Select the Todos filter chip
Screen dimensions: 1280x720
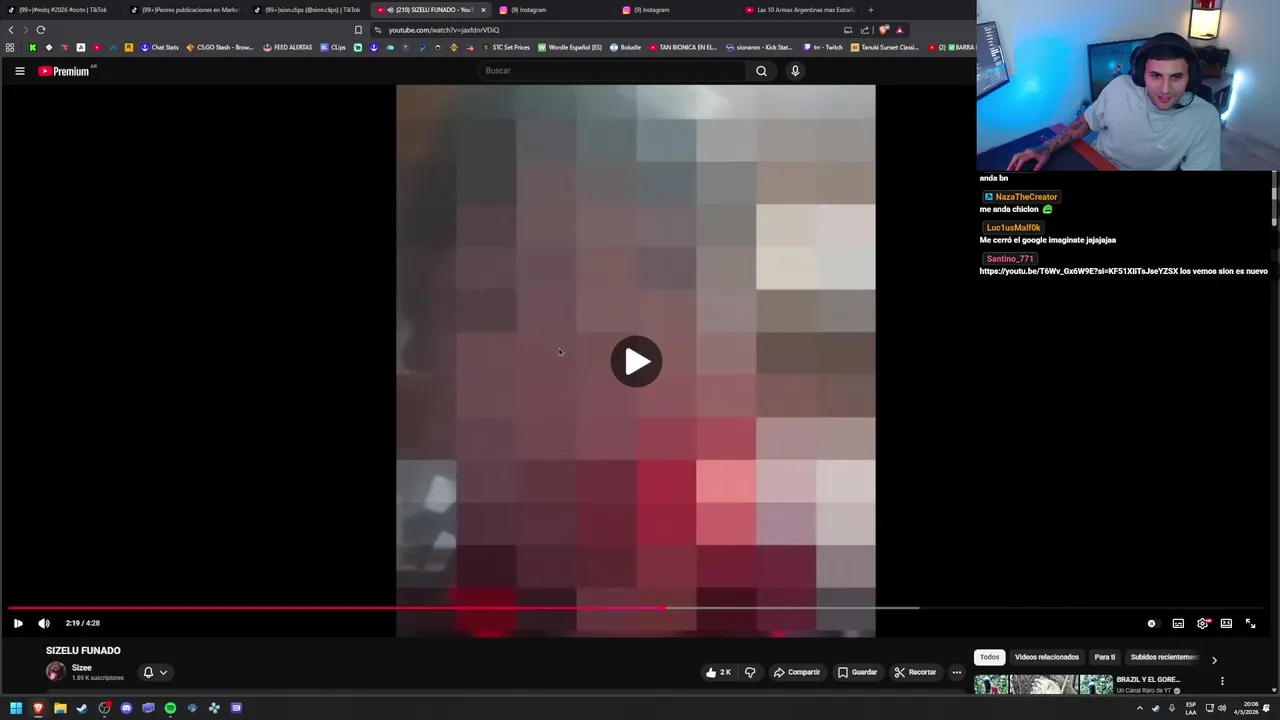[989, 657]
